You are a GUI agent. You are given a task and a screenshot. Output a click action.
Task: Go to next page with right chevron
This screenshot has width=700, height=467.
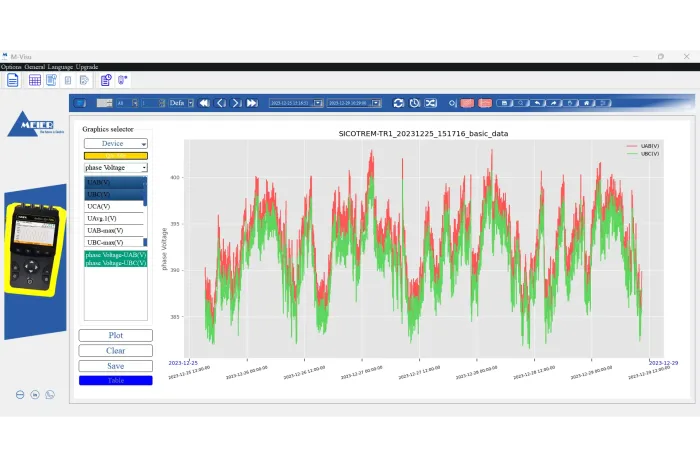pos(236,103)
